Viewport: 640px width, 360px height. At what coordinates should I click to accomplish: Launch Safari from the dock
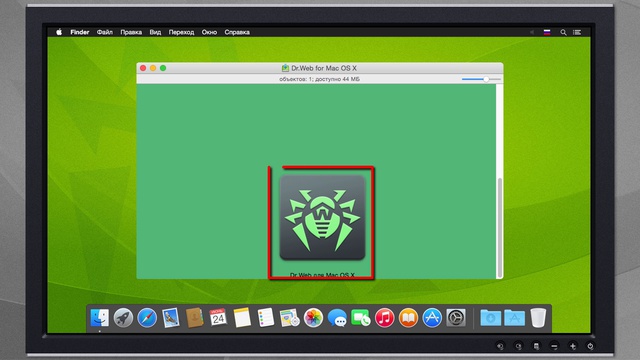click(147, 318)
